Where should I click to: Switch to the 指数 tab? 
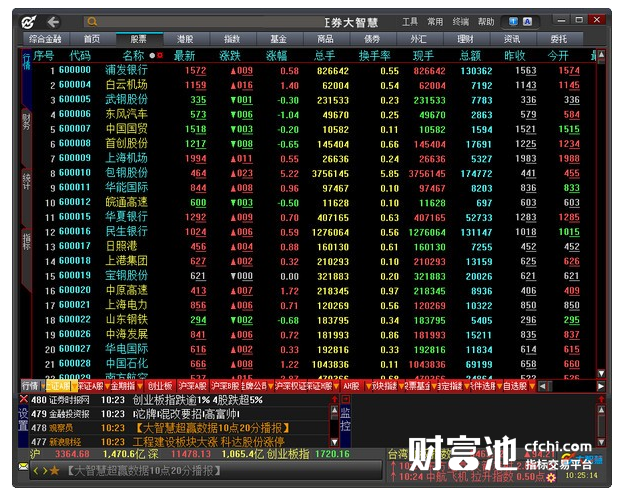[232, 39]
